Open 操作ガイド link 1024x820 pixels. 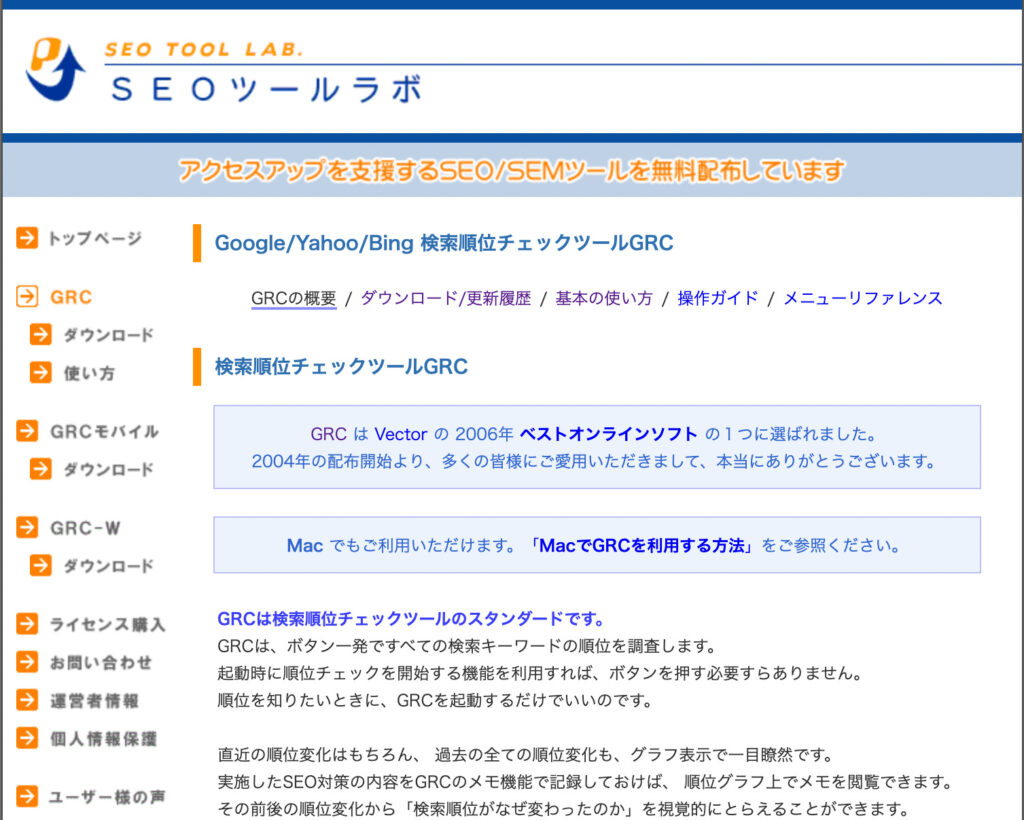coord(718,298)
